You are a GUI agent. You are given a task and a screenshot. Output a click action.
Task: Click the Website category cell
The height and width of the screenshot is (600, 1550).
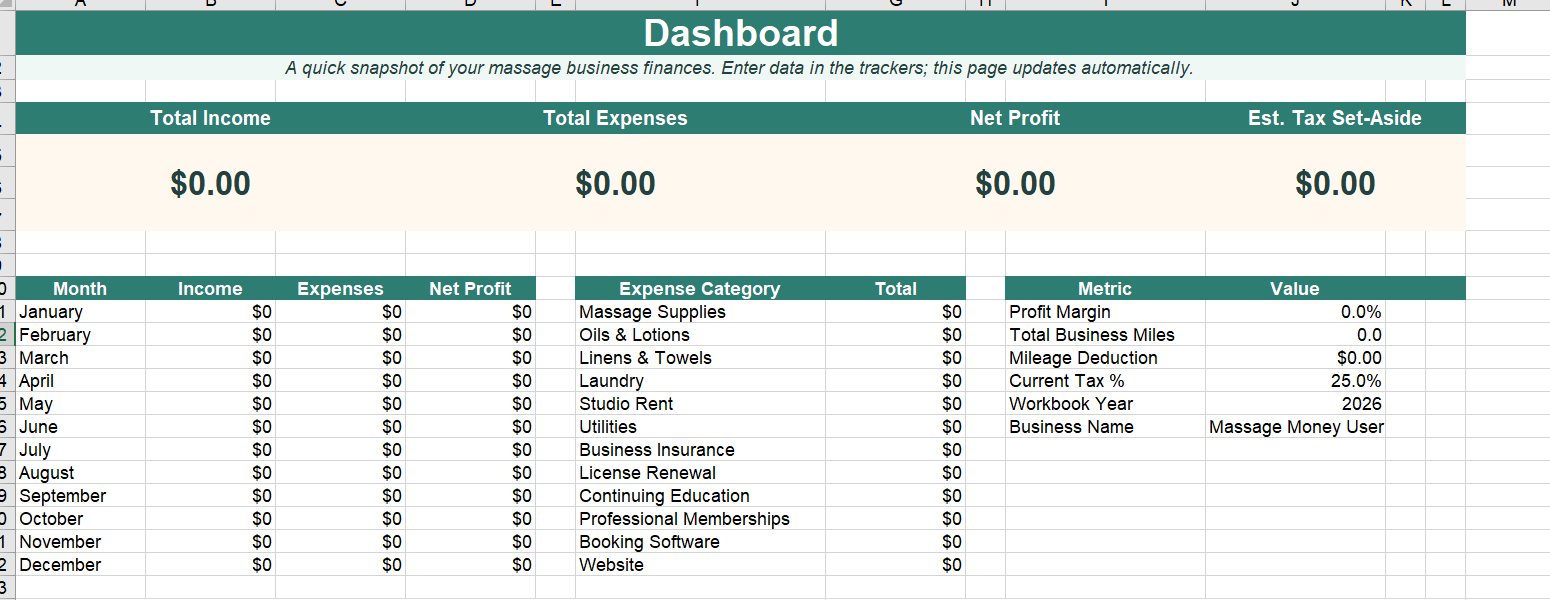click(x=700, y=565)
